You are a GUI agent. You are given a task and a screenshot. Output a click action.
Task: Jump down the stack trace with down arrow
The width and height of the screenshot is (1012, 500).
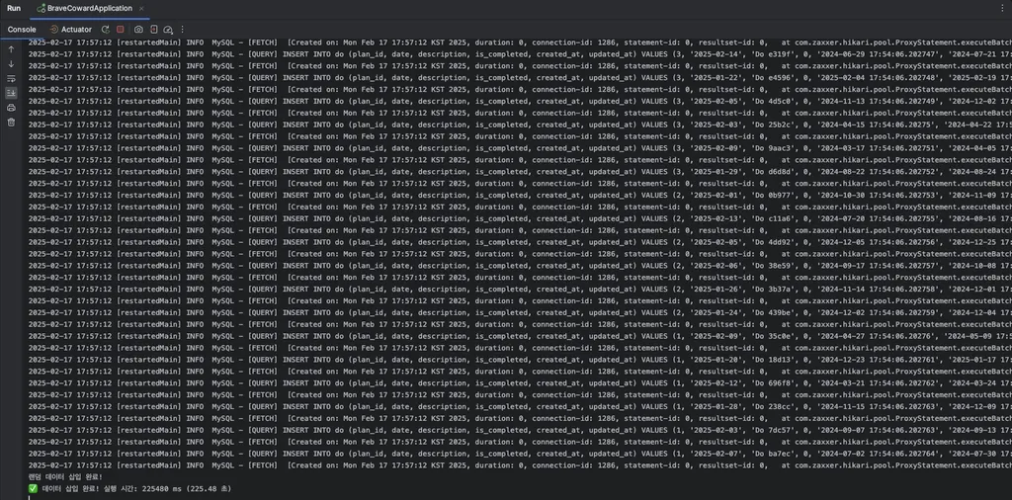[11, 64]
